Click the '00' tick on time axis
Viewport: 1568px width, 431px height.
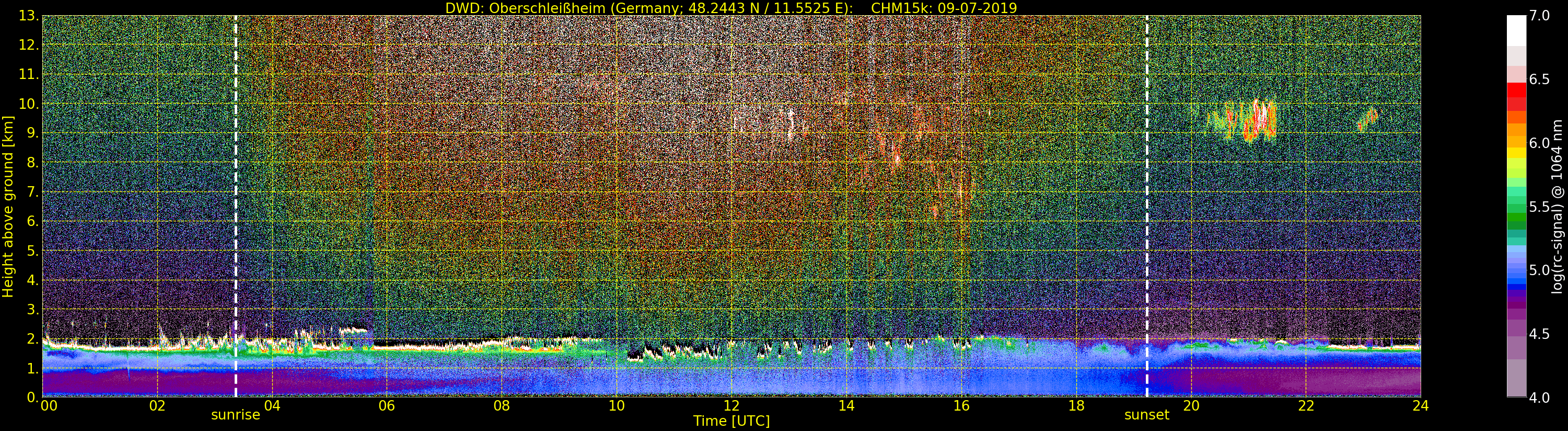[49, 405]
